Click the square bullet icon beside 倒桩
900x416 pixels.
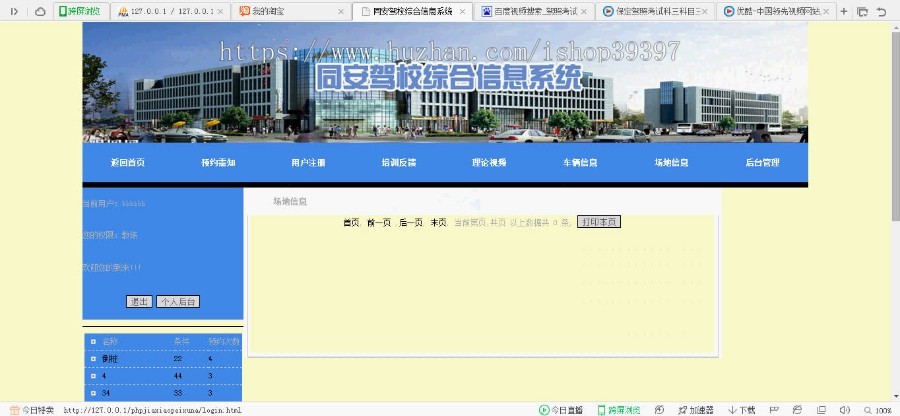tap(93, 359)
